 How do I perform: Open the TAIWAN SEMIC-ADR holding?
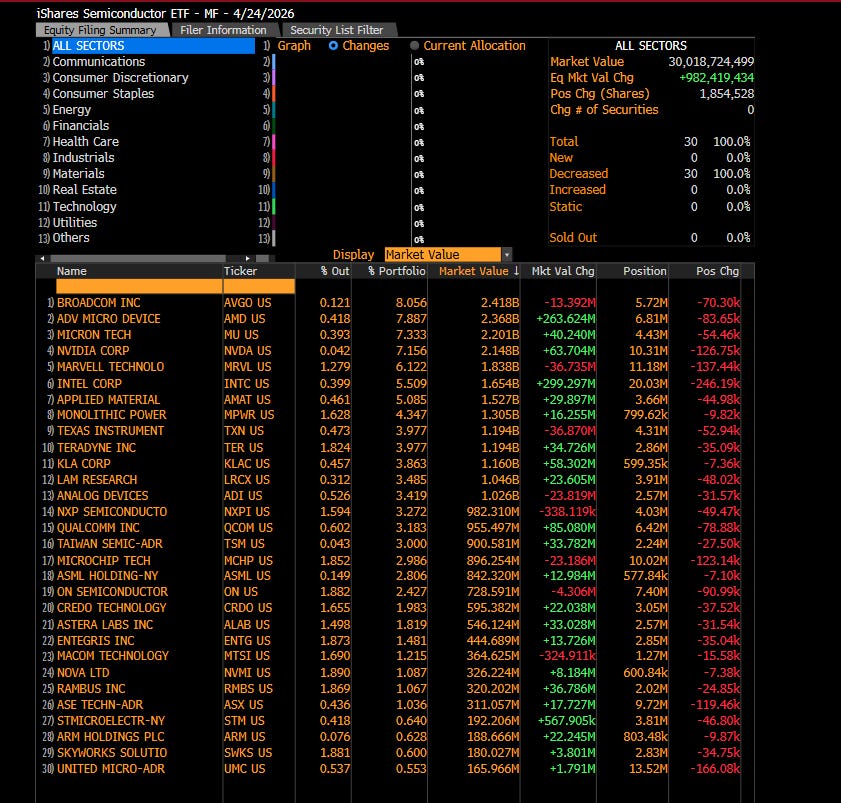tap(109, 544)
